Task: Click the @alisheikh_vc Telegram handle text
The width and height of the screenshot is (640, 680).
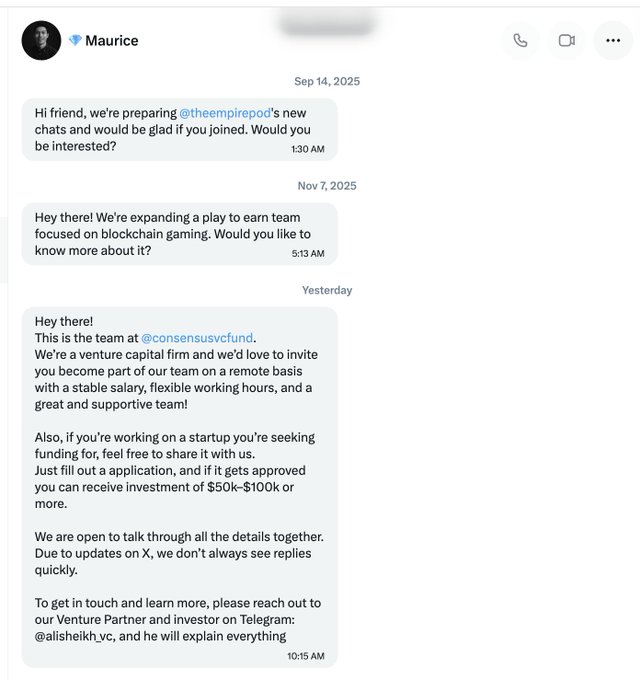Action: [x=76, y=636]
